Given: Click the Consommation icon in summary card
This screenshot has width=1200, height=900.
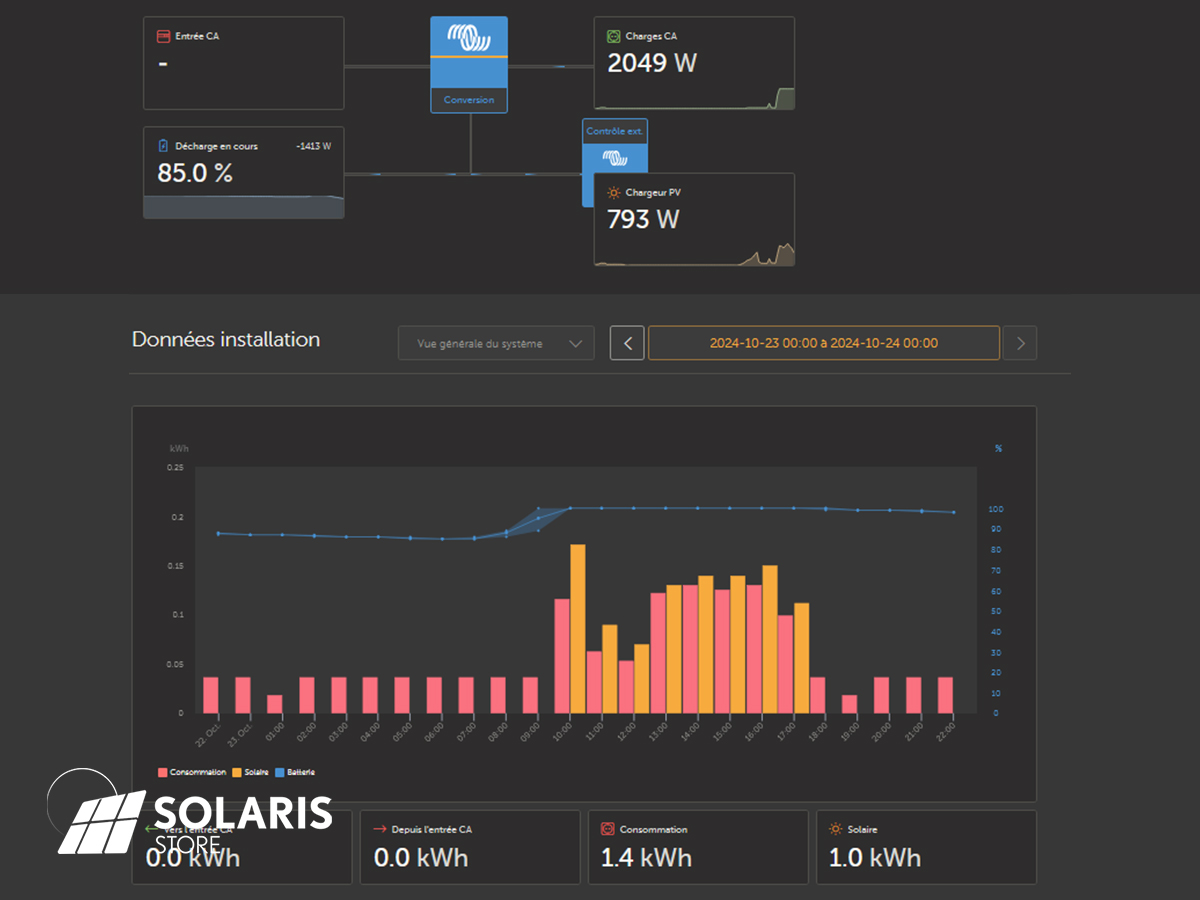Looking at the screenshot, I should pos(607,829).
